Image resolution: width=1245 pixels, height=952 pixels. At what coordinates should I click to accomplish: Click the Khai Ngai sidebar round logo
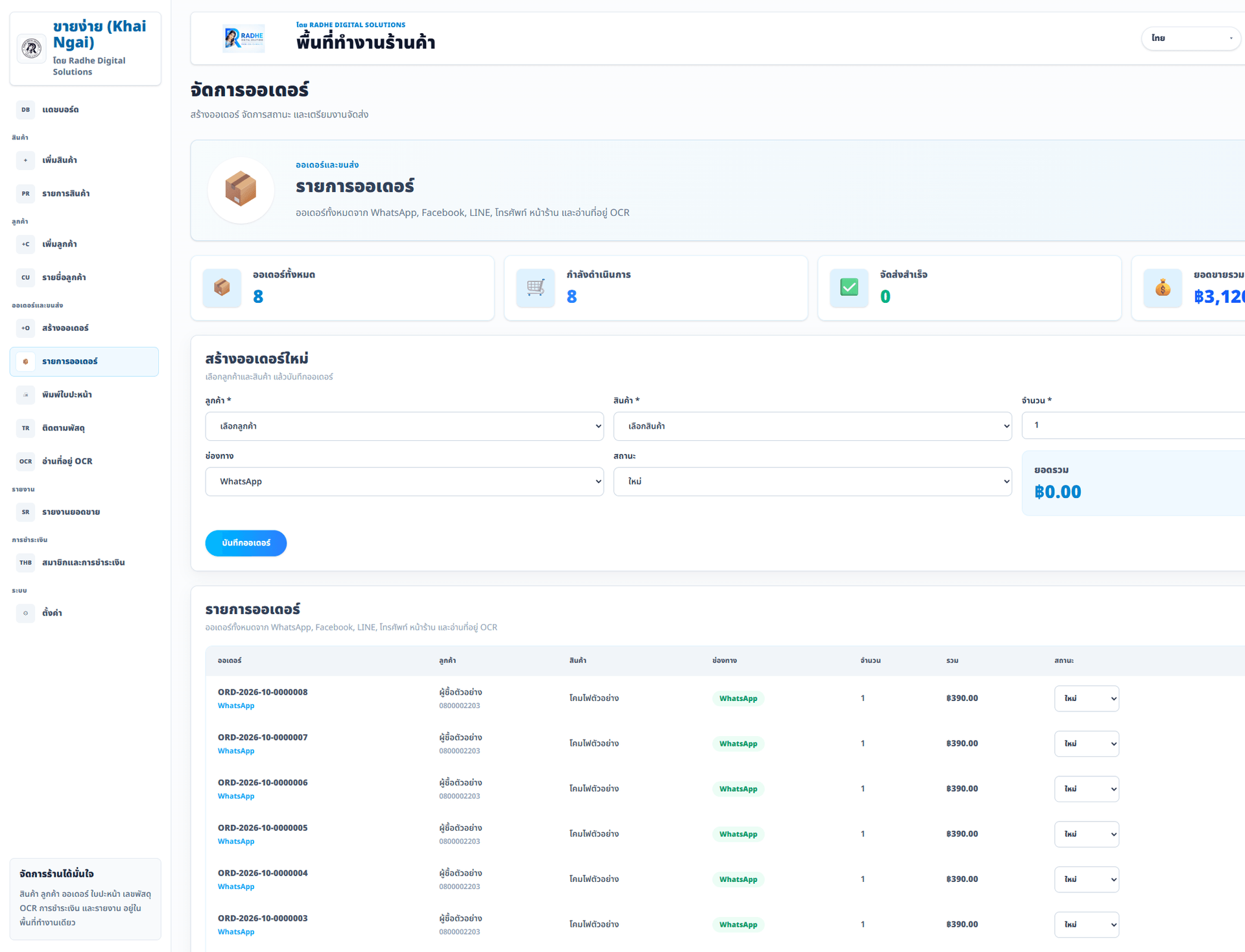pyautogui.click(x=31, y=48)
